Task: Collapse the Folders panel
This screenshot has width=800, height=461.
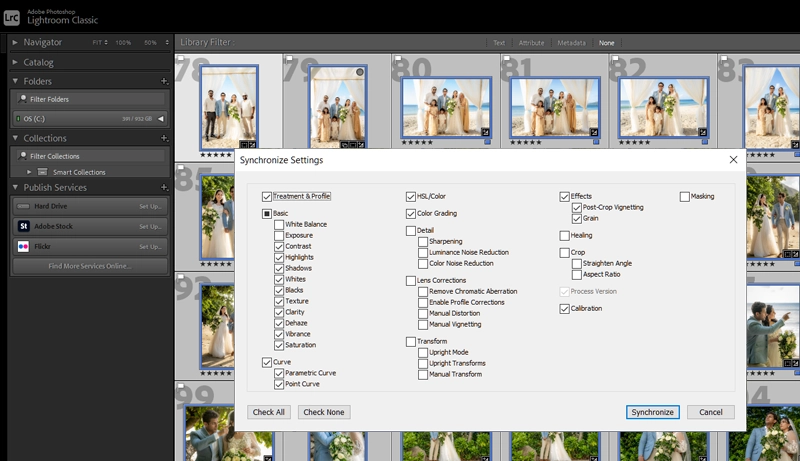Action: tap(15, 81)
